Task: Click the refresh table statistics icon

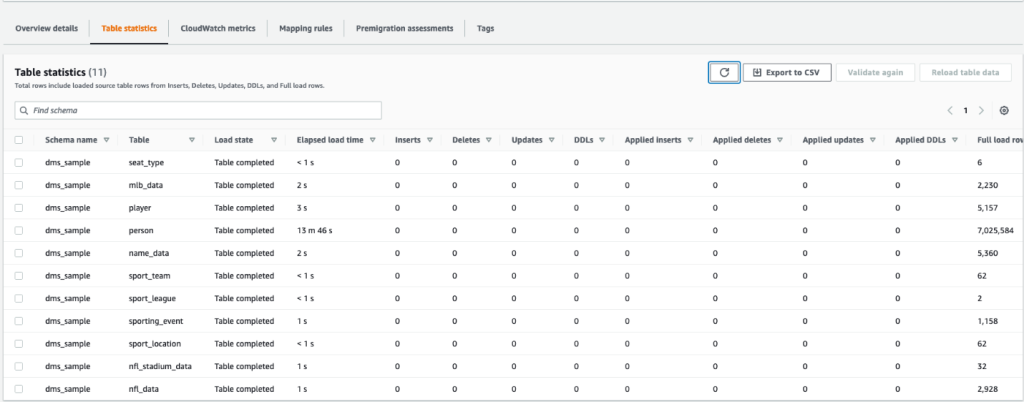Action: coord(724,72)
